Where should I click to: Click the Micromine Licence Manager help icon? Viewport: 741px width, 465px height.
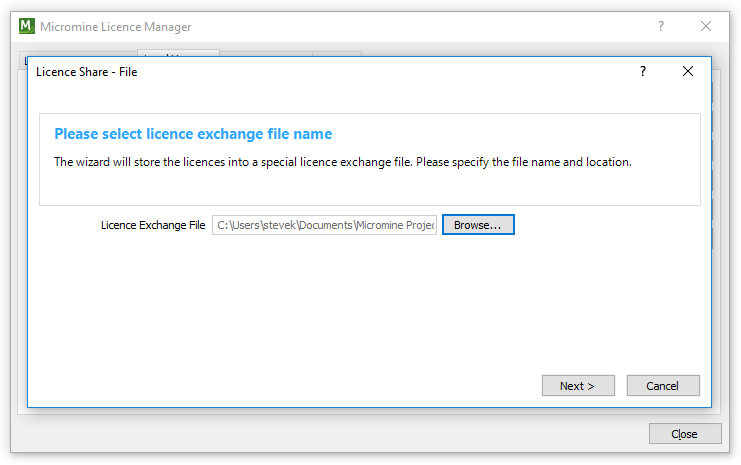pos(661,26)
